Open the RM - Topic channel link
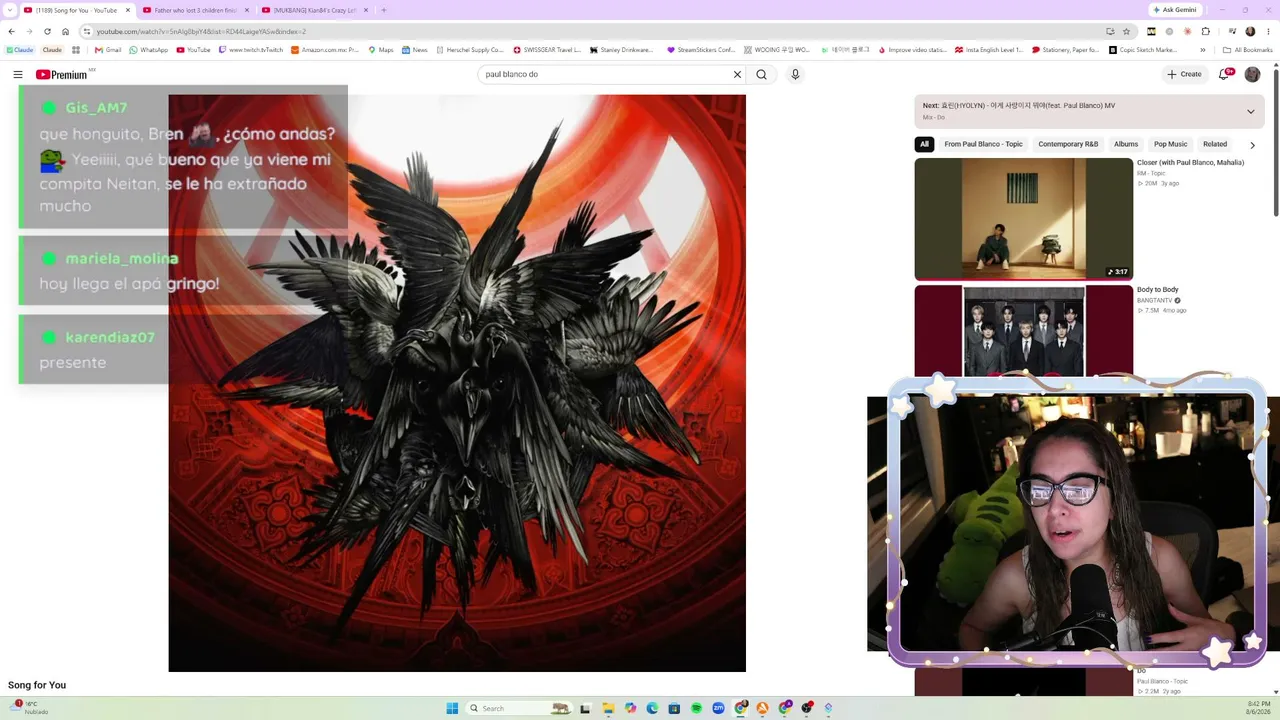 click(1151, 173)
